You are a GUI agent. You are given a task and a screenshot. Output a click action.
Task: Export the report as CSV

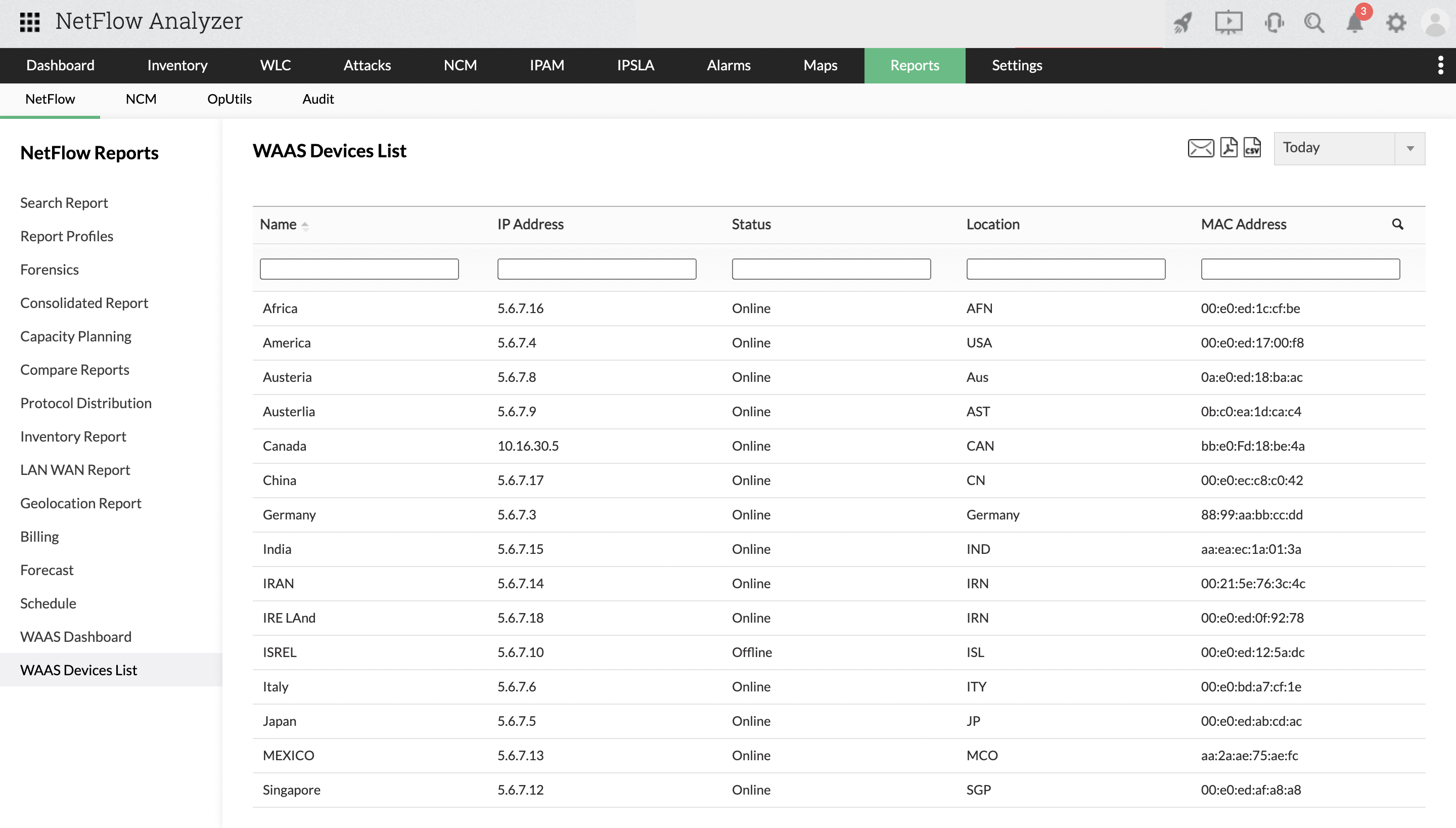point(1252,148)
